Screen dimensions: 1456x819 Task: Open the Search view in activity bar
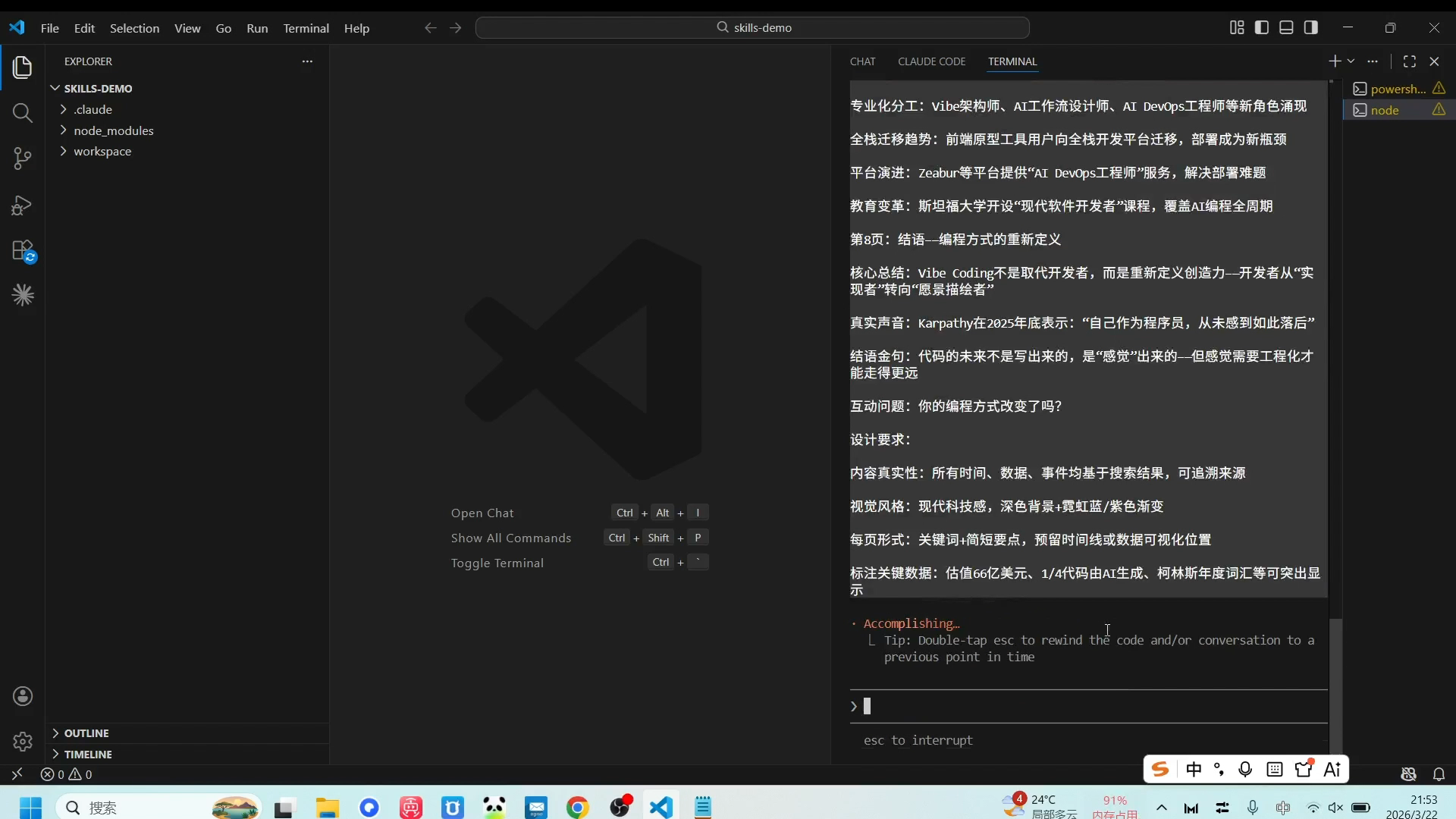pos(23,114)
